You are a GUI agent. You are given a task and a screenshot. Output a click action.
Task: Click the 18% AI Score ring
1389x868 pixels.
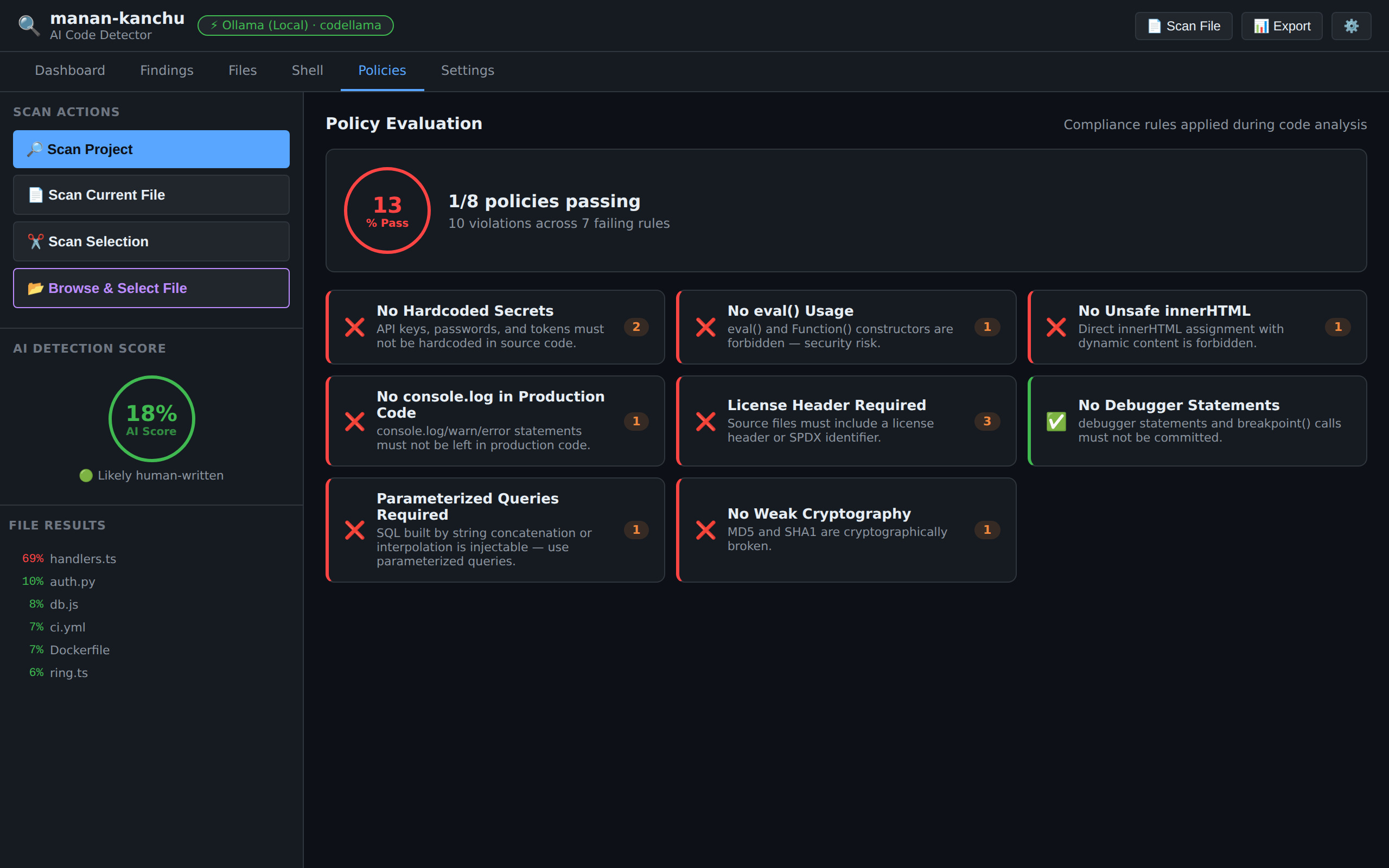151,418
